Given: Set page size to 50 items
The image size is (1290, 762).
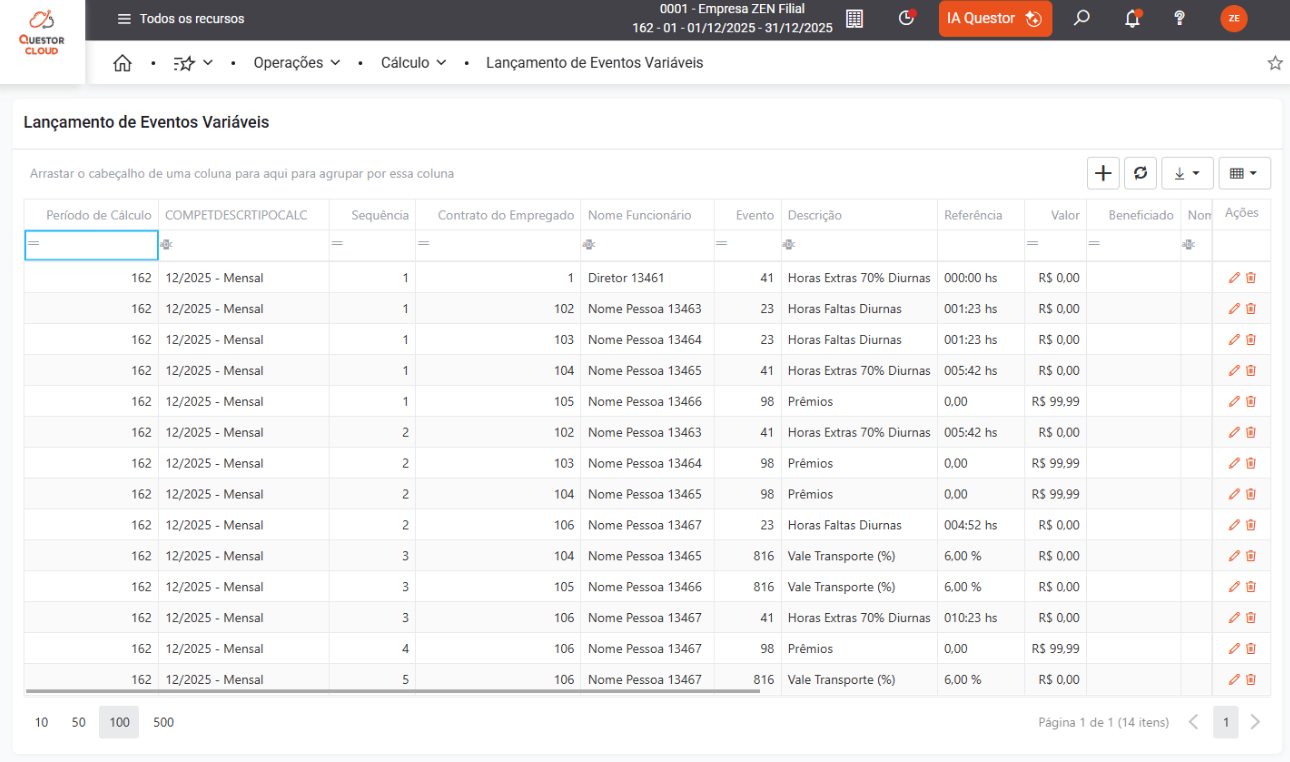Looking at the screenshot, I should click(x=78, y=722).
